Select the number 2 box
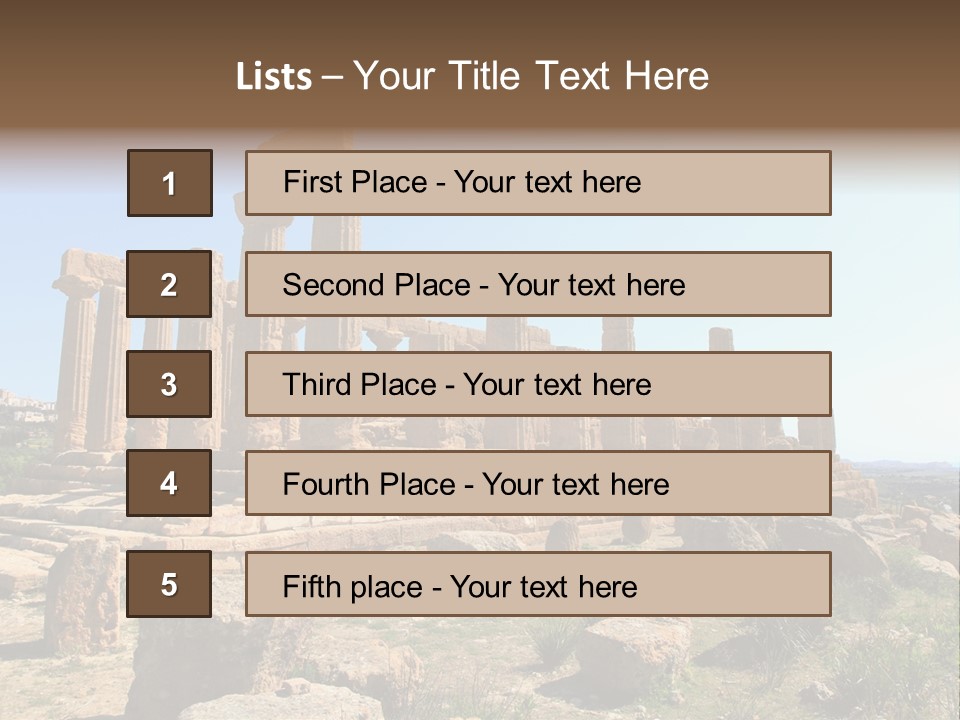This screenshot has width=960, height=720. coord(169,284)
